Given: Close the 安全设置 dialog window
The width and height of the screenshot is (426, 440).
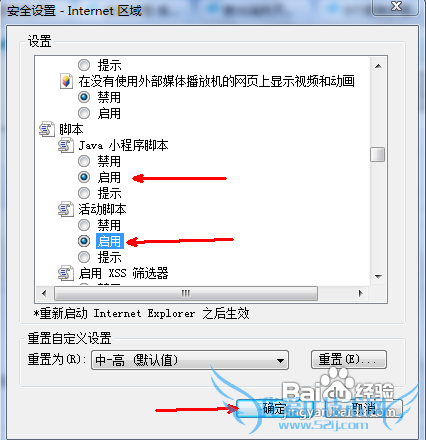Looking at the screenshot, I should [396, 7].
